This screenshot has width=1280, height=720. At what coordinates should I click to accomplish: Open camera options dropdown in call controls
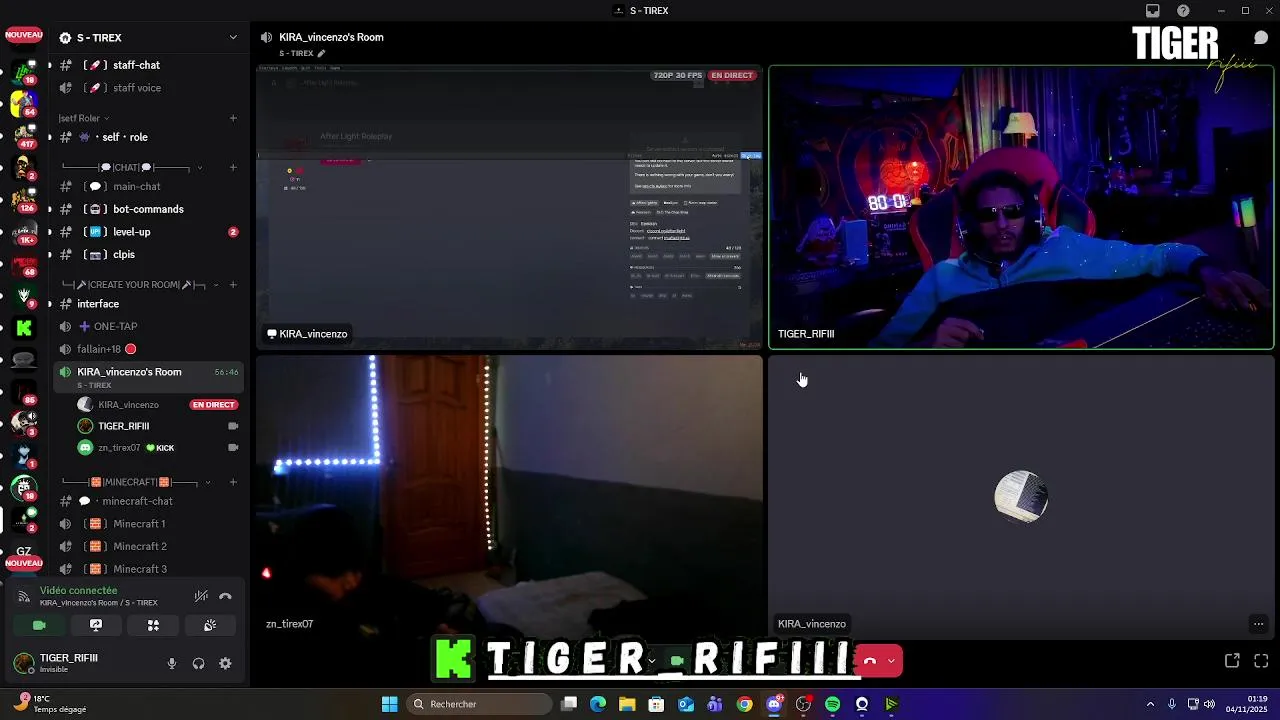click(652, 661)
